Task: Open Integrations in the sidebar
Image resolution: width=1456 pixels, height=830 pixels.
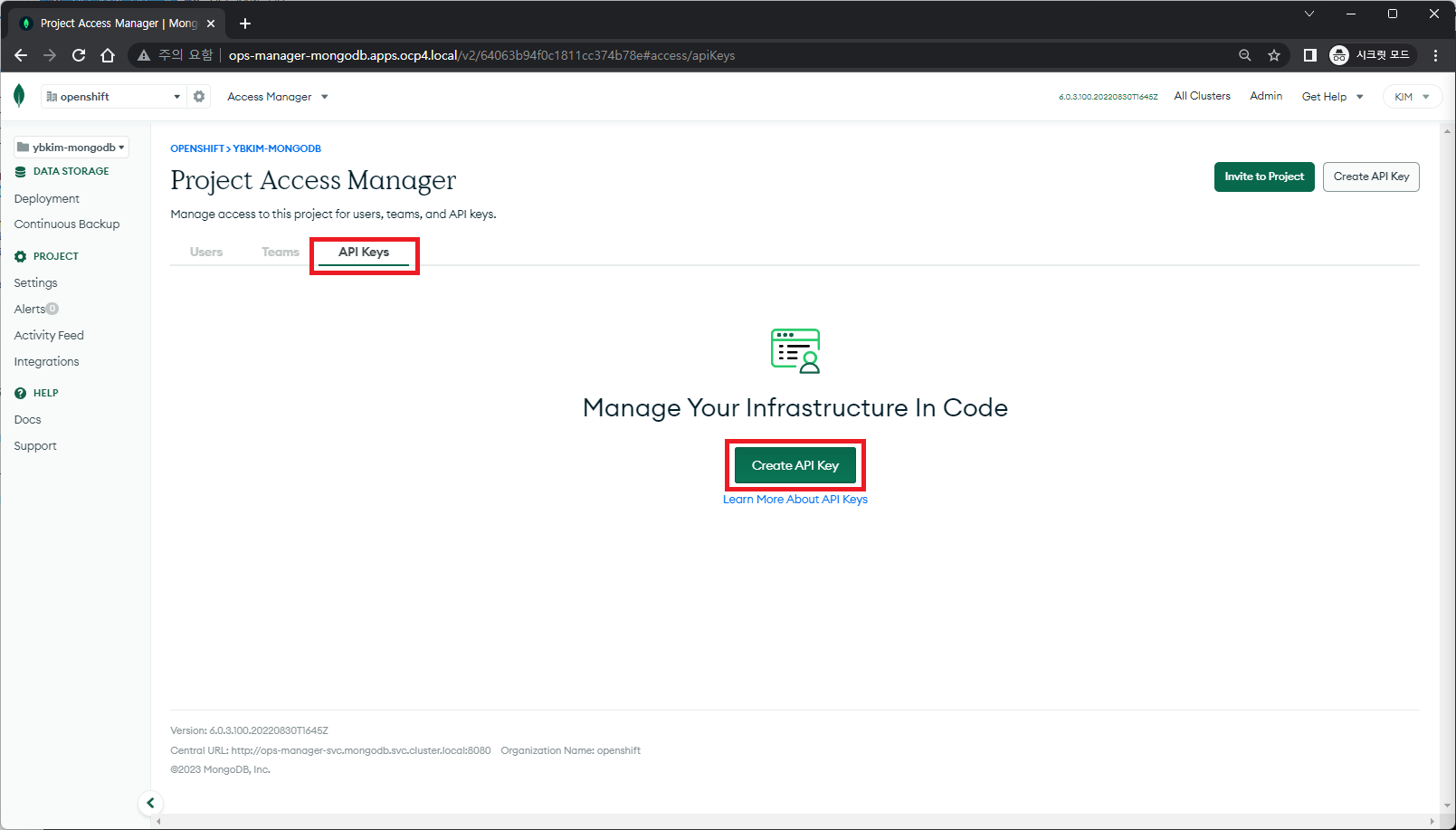Action: pos(46,361)
